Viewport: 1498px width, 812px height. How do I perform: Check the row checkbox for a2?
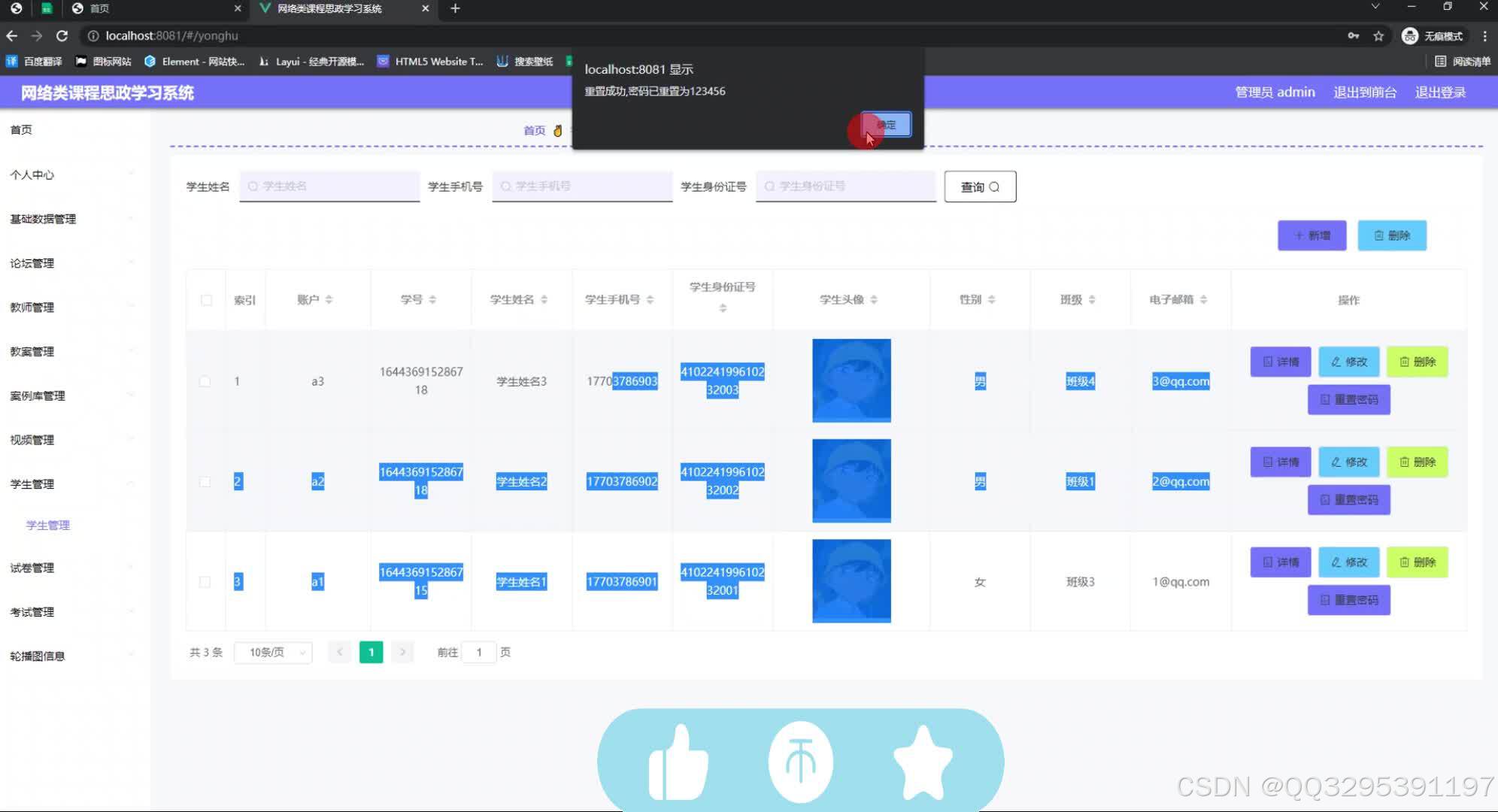[205, 481]
